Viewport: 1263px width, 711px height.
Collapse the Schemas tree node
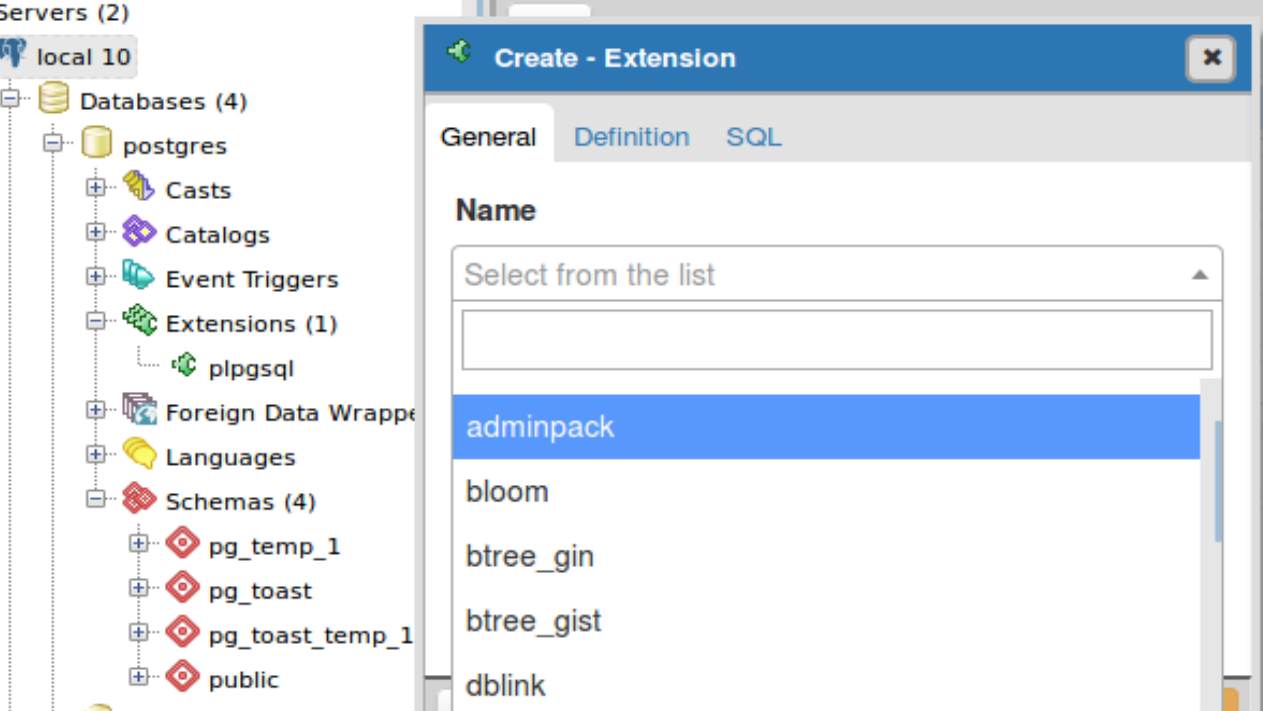(96, 499)
